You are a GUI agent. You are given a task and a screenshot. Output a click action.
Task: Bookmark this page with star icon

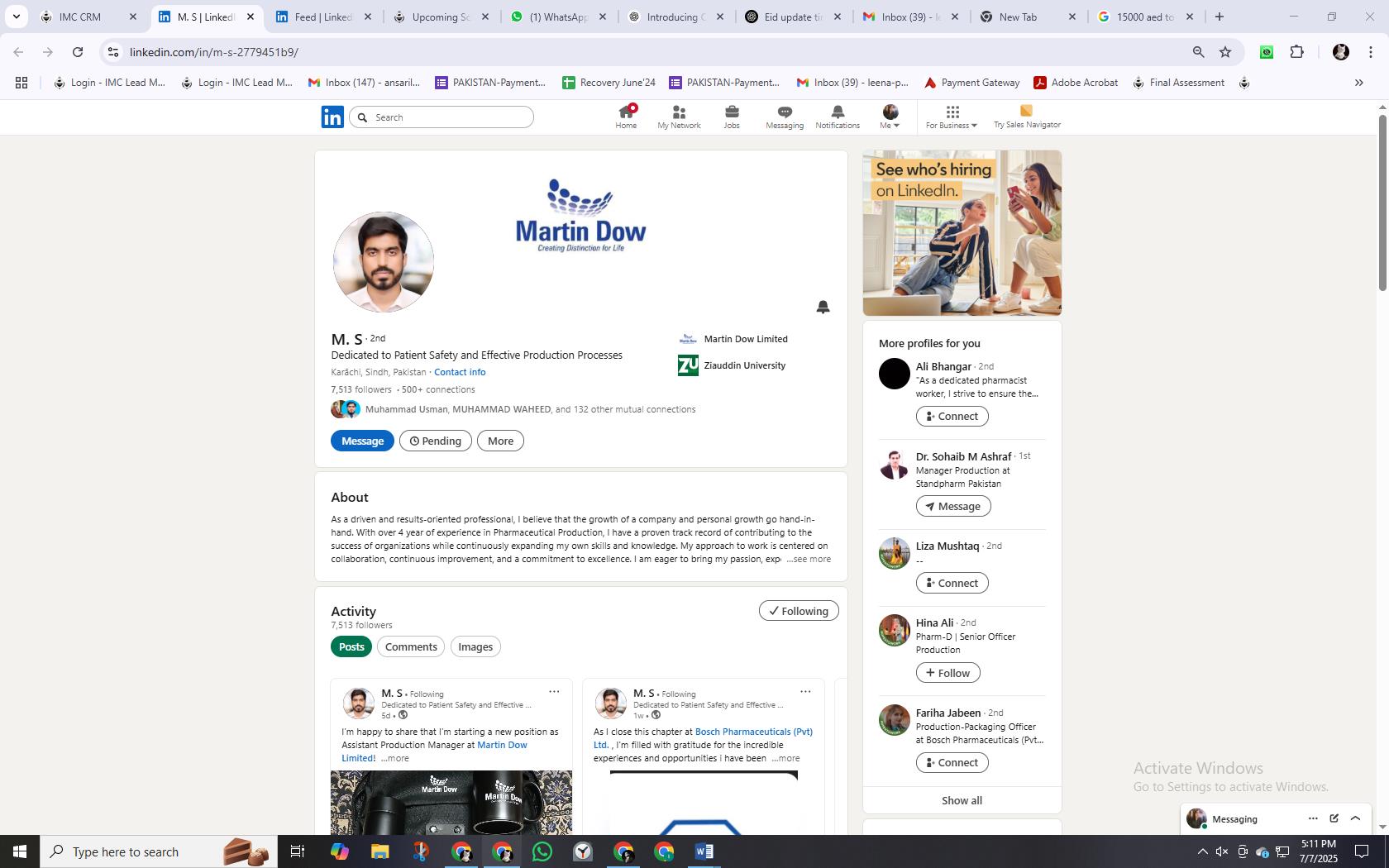(1225, 52)
